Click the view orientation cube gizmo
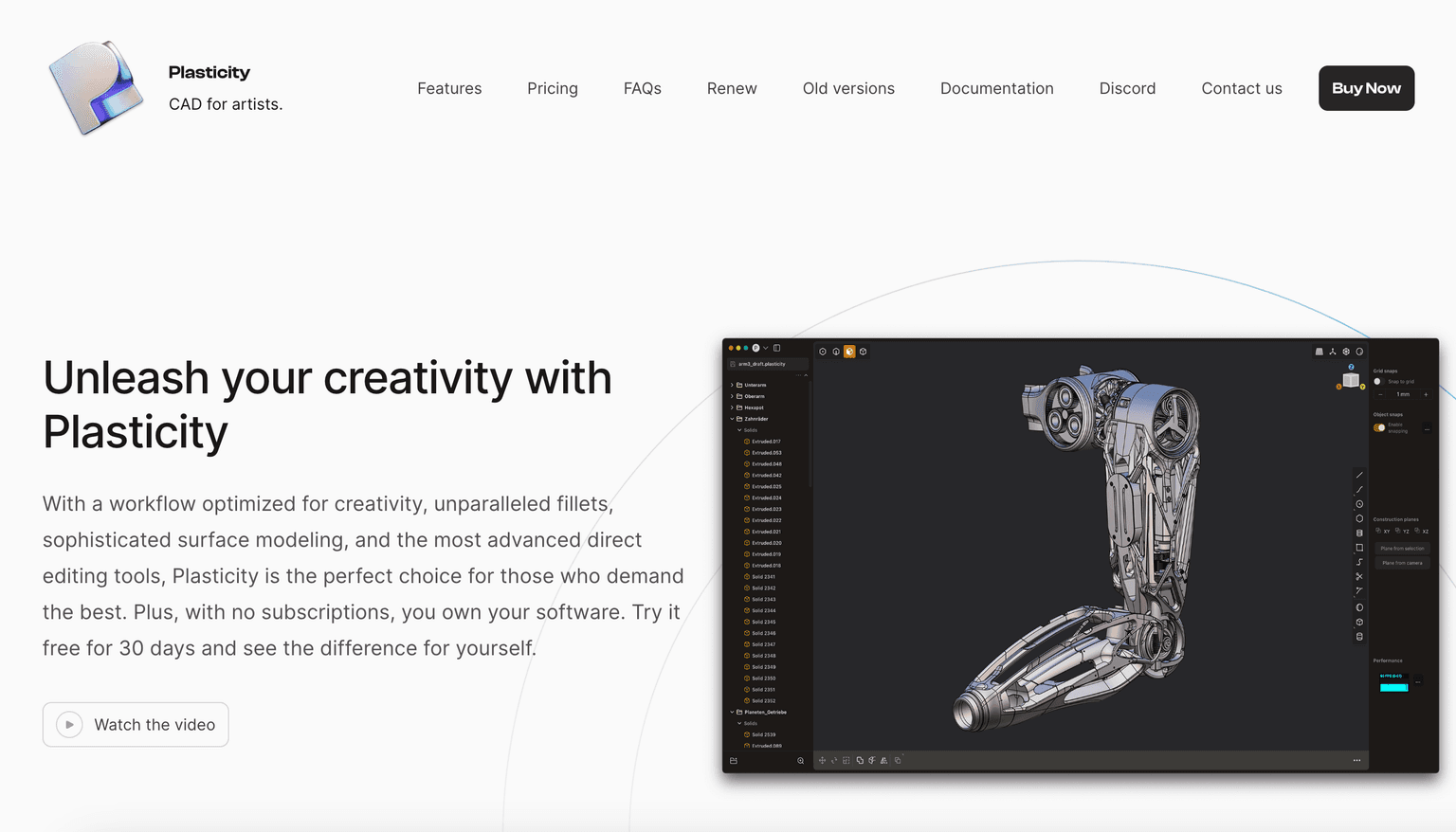1456x832 pixels. tap(1351, 380)
